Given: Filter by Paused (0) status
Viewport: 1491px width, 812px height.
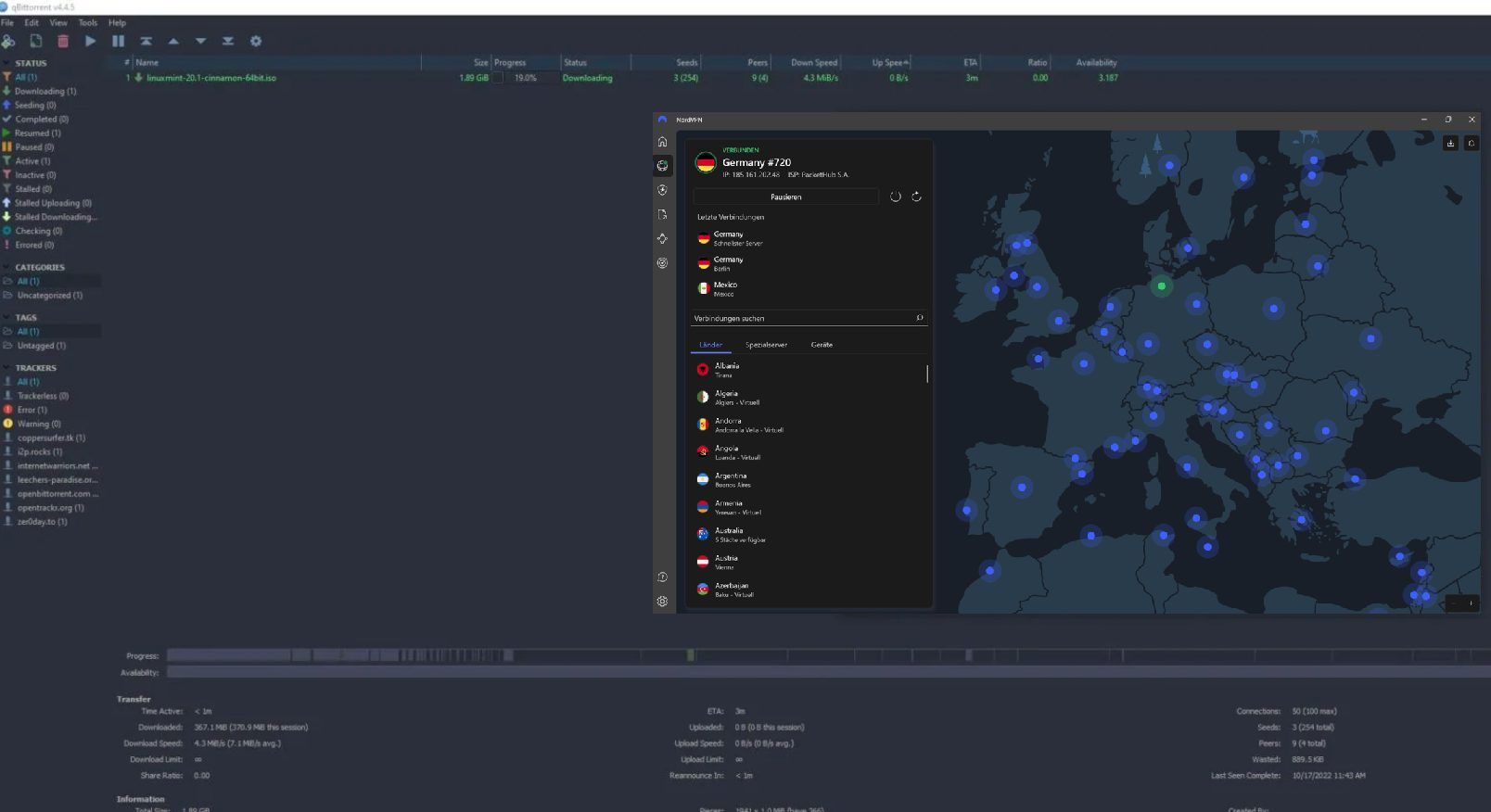Looking at the screenshot, I should coord(34,146).
